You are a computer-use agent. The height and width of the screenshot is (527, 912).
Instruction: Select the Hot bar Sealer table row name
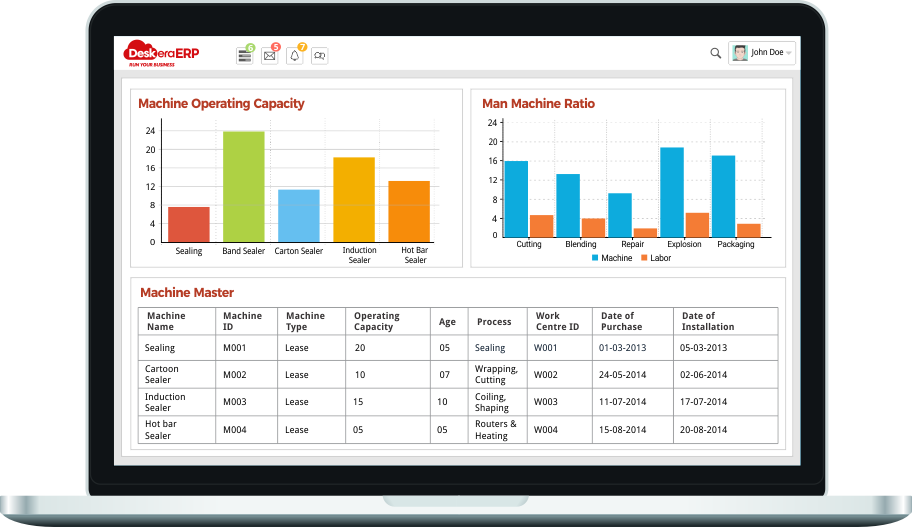pyautogui.click(x=160, y=429)
